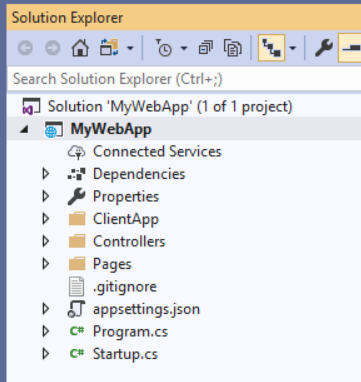Viewport: 361px width, 382px height.
Task: Switch between solutions and folders view
Action: 109,48
